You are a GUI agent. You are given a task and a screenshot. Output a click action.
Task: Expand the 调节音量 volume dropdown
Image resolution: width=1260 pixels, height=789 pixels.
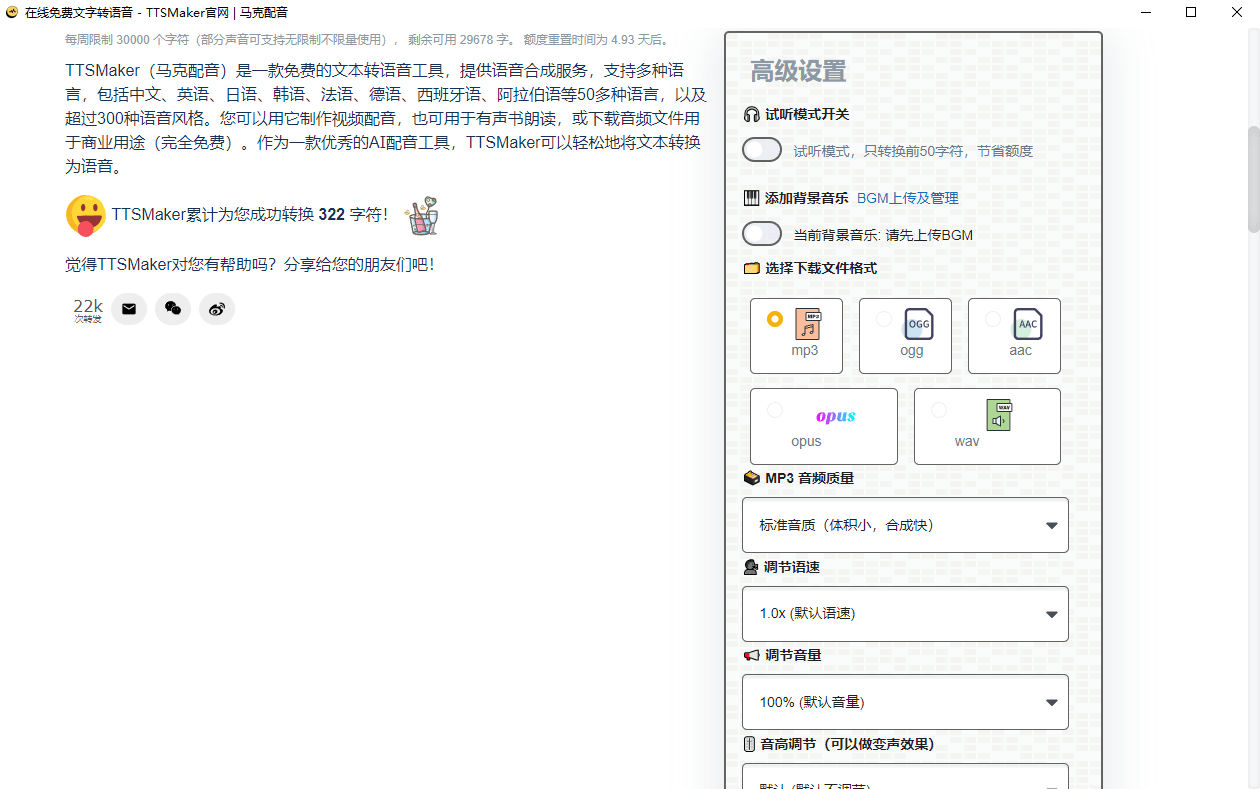click(905, 701)
